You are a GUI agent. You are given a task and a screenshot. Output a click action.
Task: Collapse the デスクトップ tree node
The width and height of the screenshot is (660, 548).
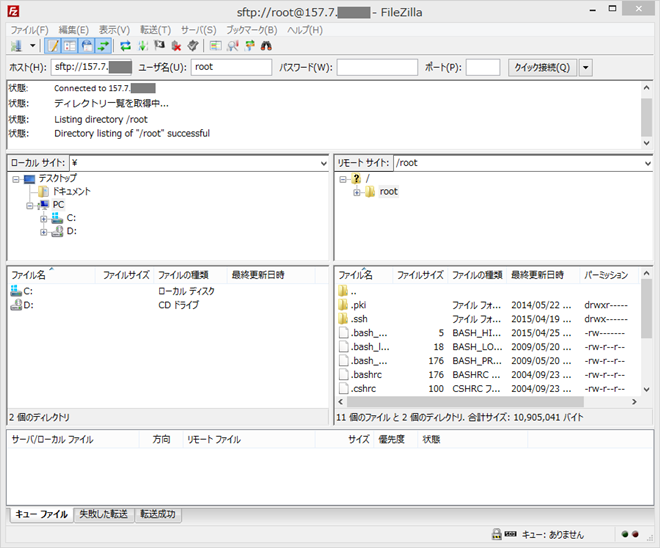(x=16, y=180)
